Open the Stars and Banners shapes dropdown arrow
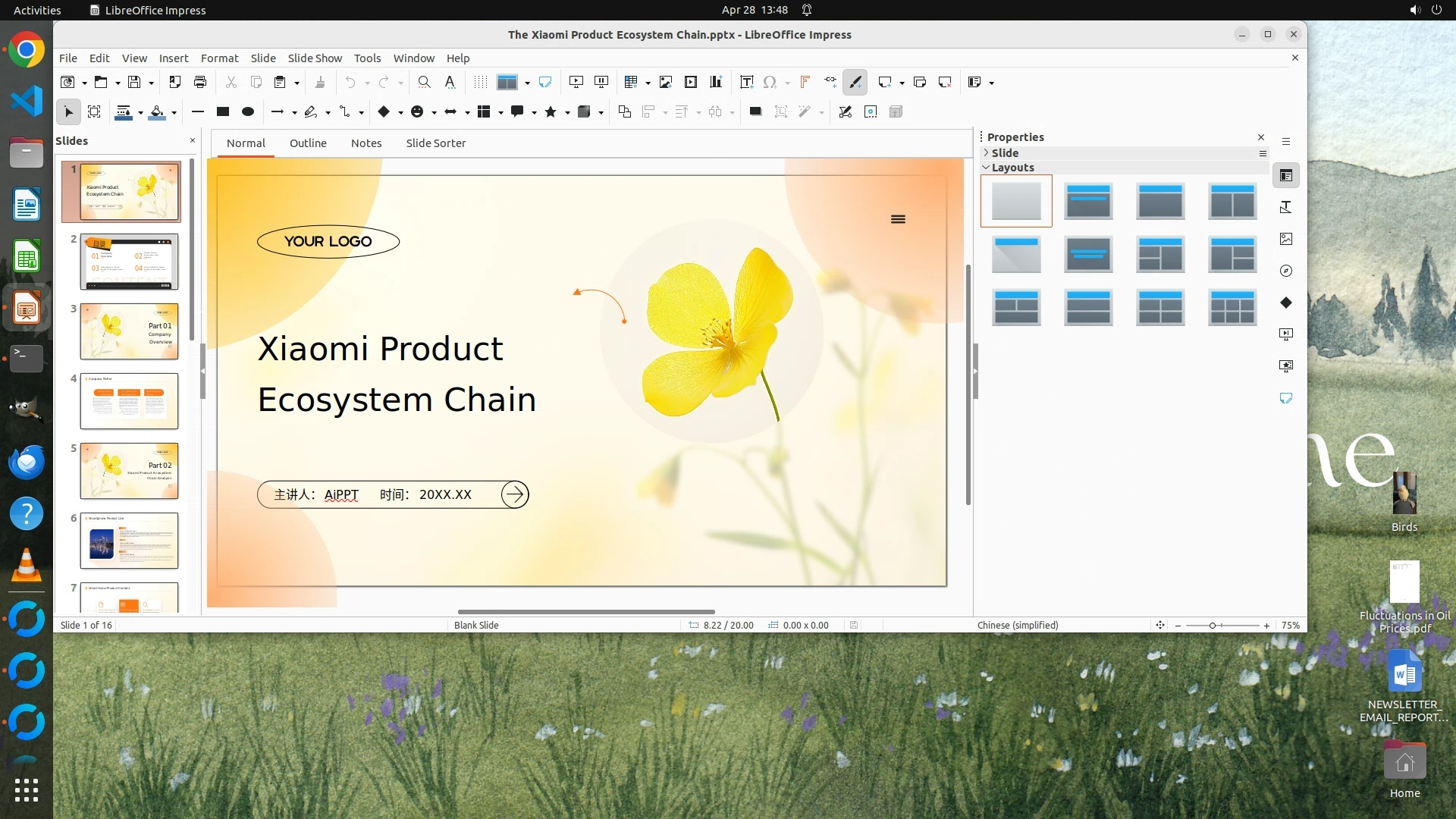The height and width of the screenshot is (819, 1456). 567,112
